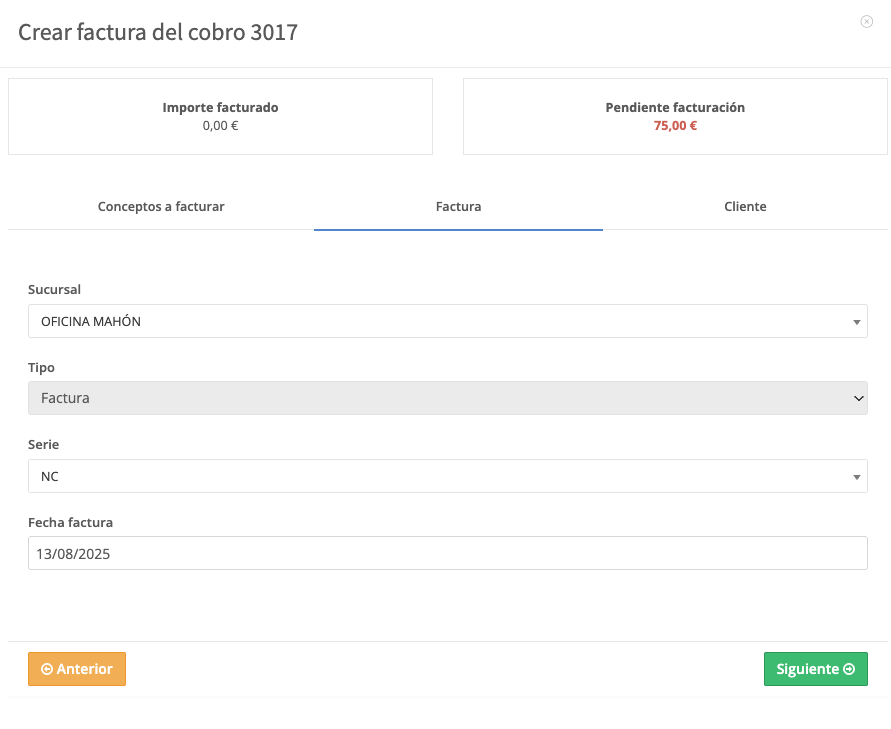The height and width of the screenshot is (729, 891).
Task: Click the Fecha factura label
Action: tap(70, 523)
